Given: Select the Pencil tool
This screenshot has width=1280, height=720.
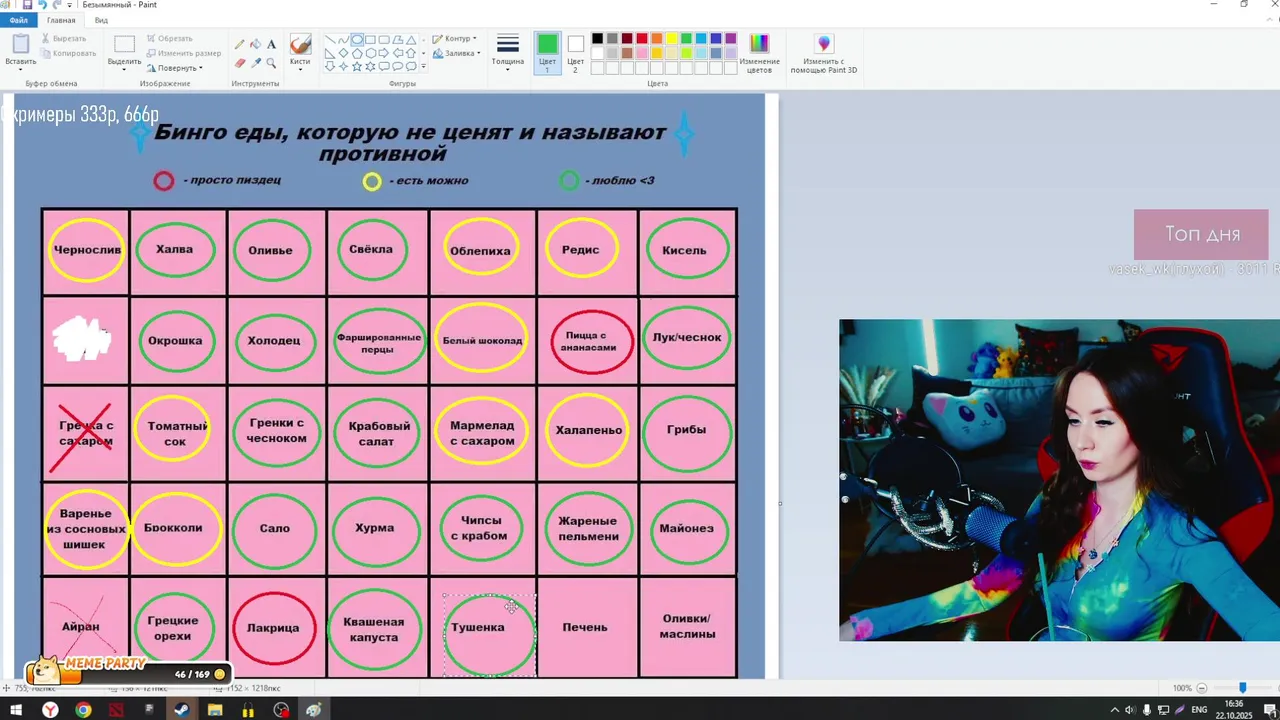Looking at the screenshot, I should (240, 44).
